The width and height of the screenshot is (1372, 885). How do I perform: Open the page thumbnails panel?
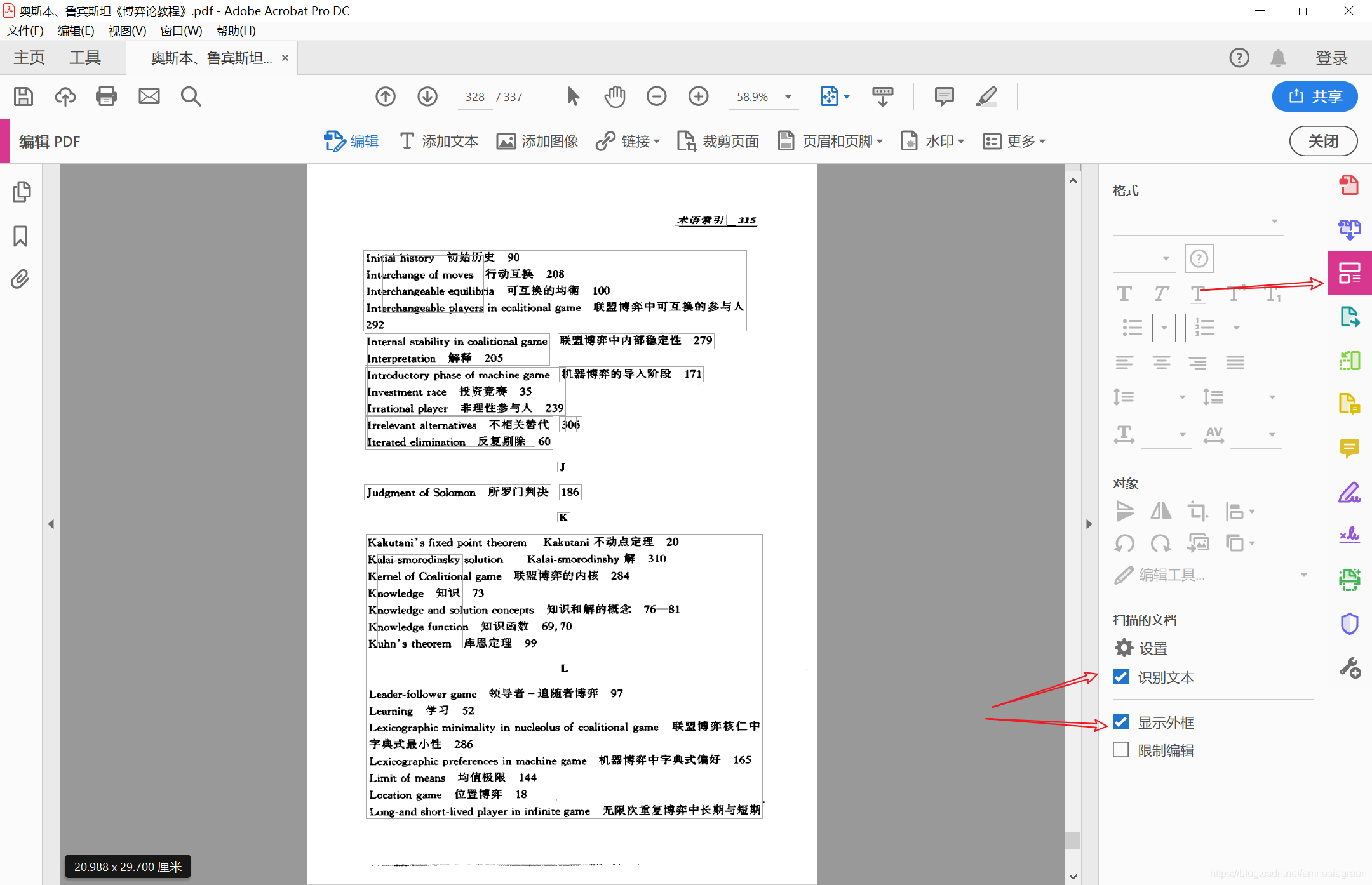point(22,191)
